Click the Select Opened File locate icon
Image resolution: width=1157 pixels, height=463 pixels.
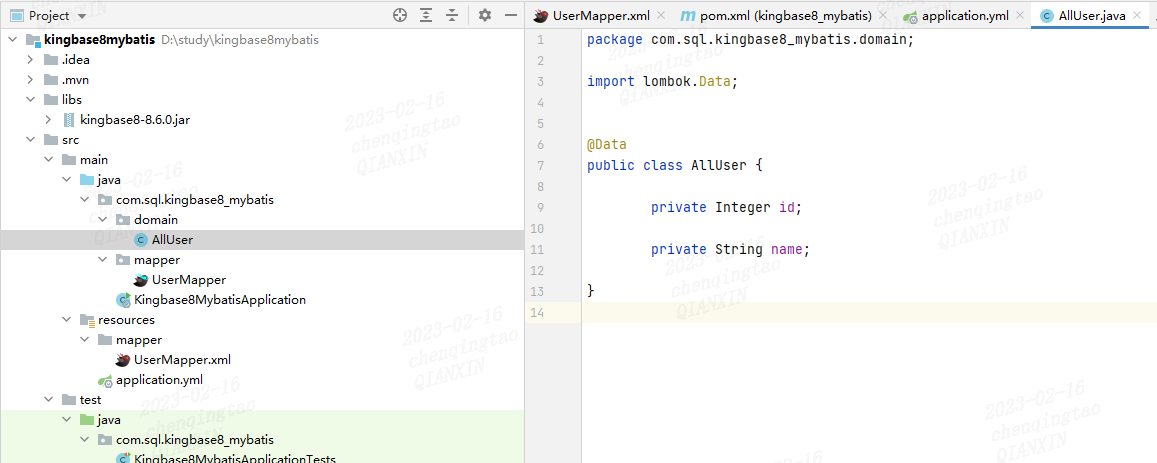(x=400, y=15)
